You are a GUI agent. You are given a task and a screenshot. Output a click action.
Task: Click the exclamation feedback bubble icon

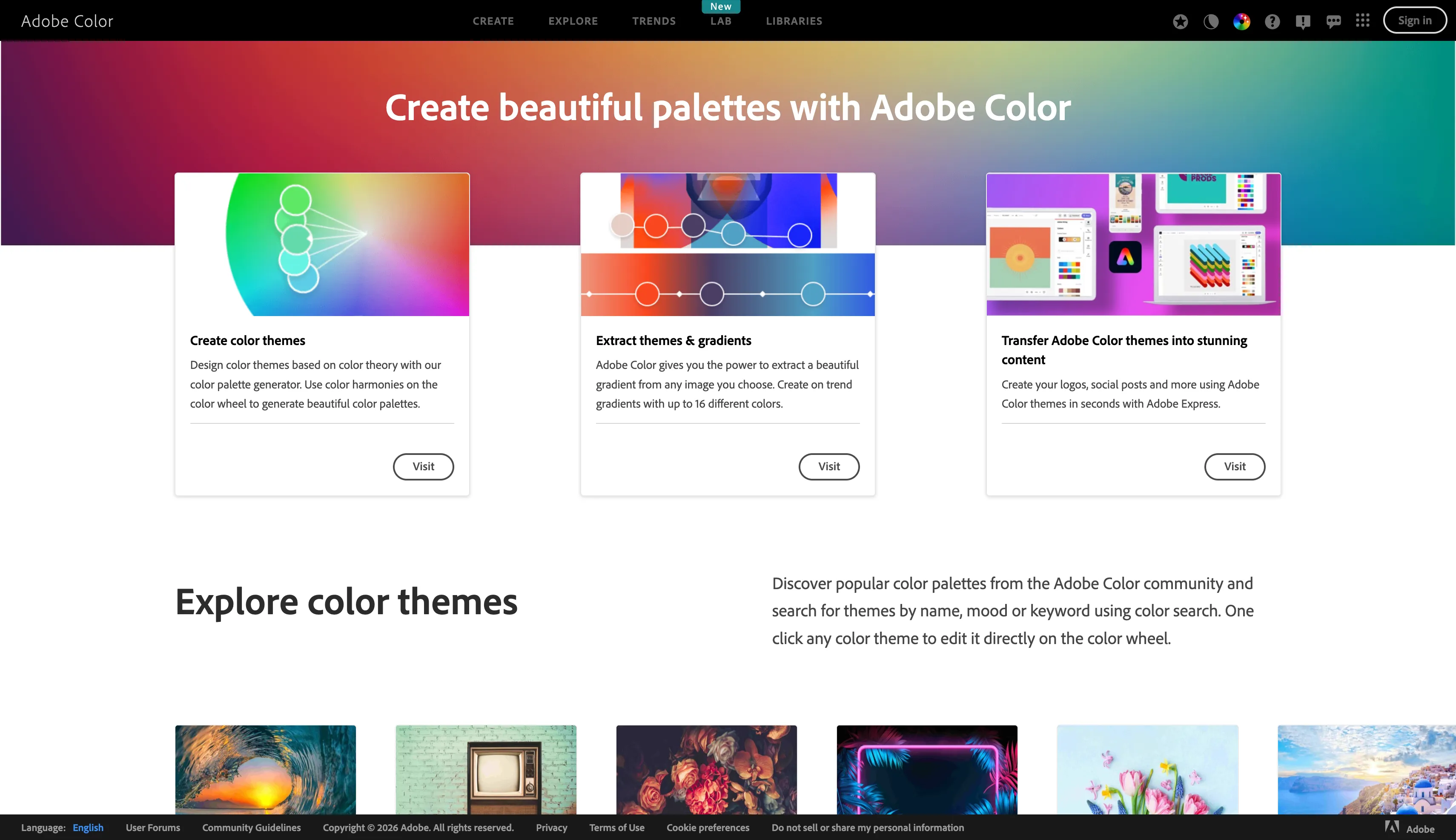[1303, 21]
